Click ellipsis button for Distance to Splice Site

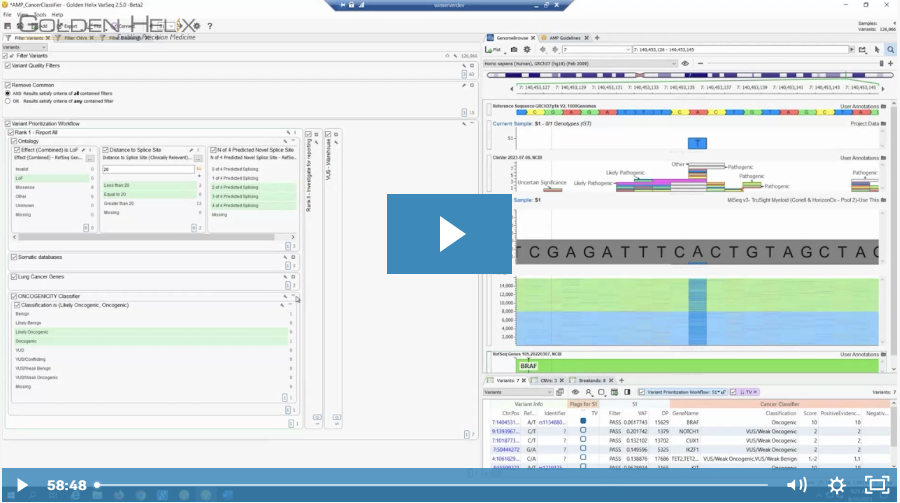click(198, 157)
